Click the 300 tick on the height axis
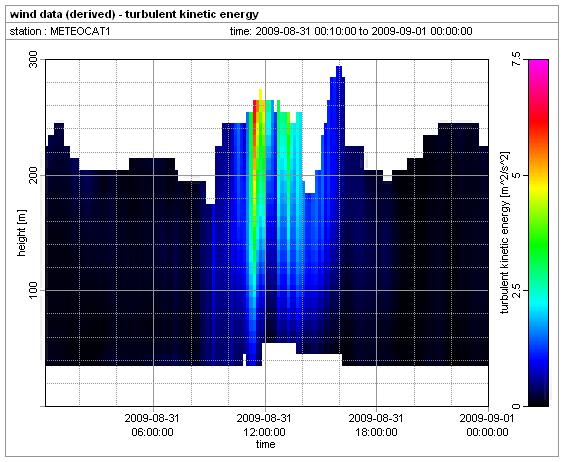The height and width of the screenshot is (462, 564). (x=33, y=59)
